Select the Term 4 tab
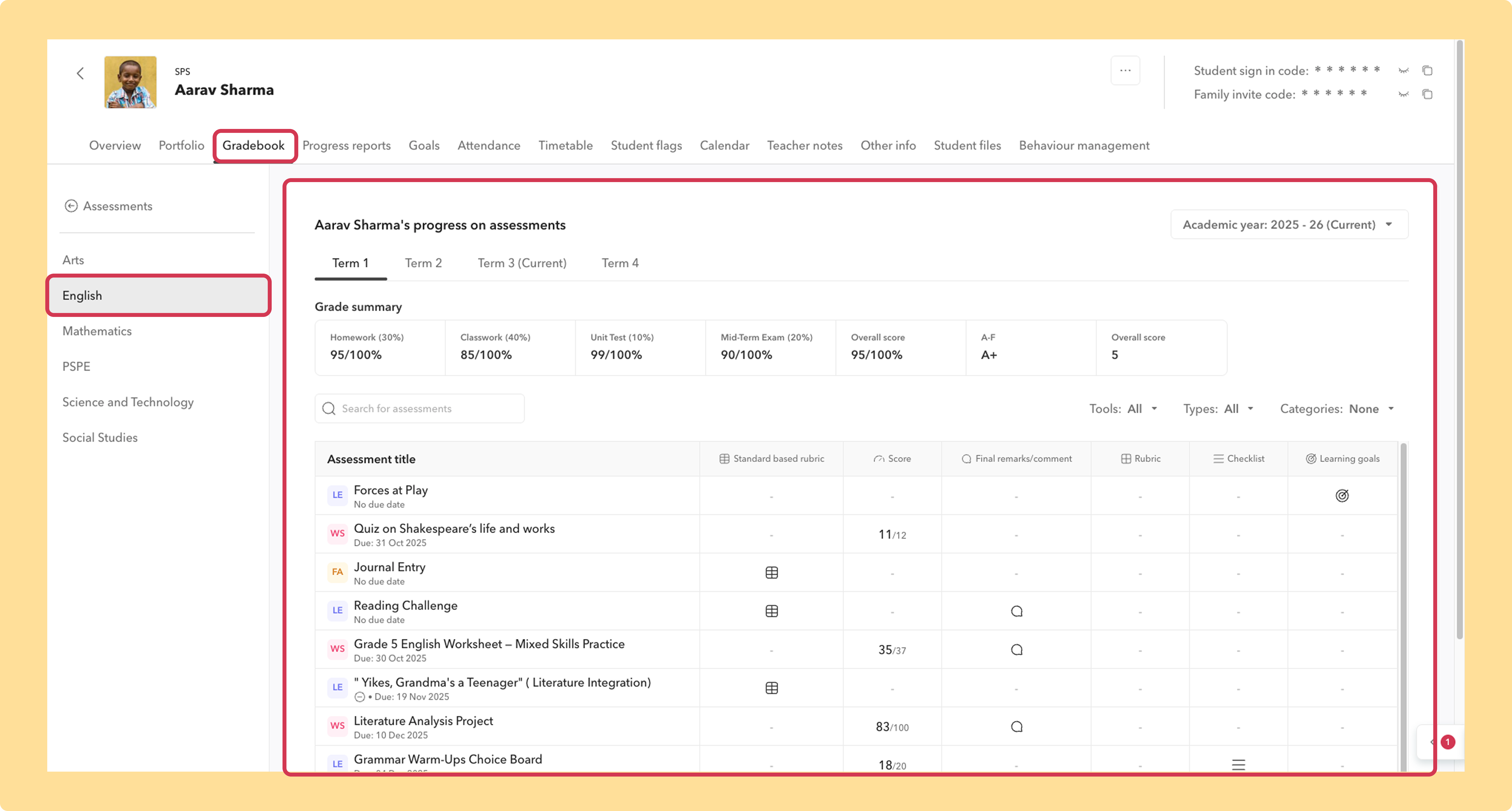The image size is (1512, 811). tap(620, 264)
